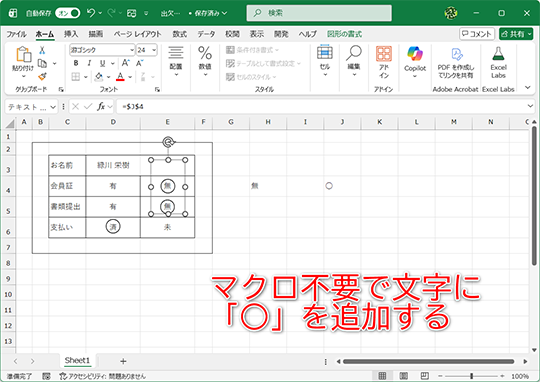
Task: Click the zoom slider in status bar
Action: pyautogui.click(x=471, y=376)
